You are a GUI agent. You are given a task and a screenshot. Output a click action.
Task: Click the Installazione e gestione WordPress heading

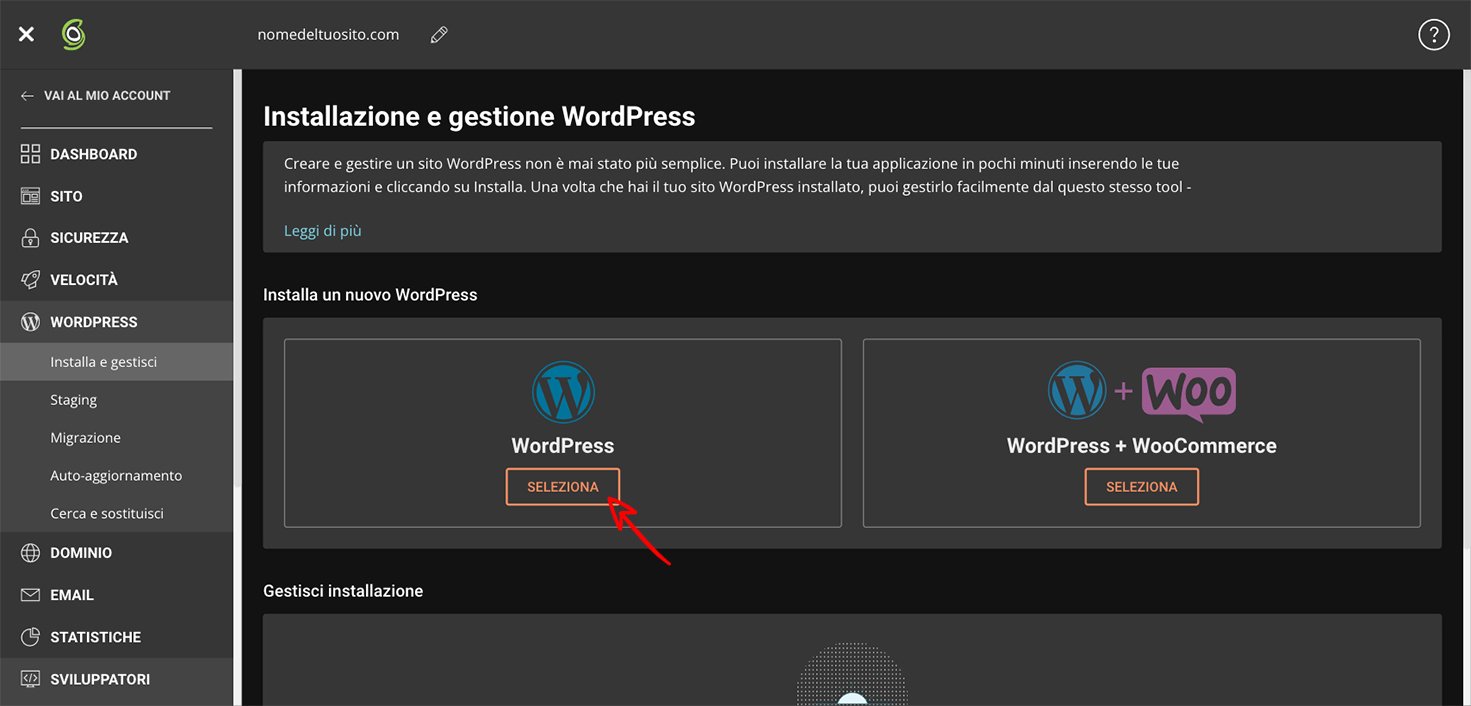click(x=479, y=116)
